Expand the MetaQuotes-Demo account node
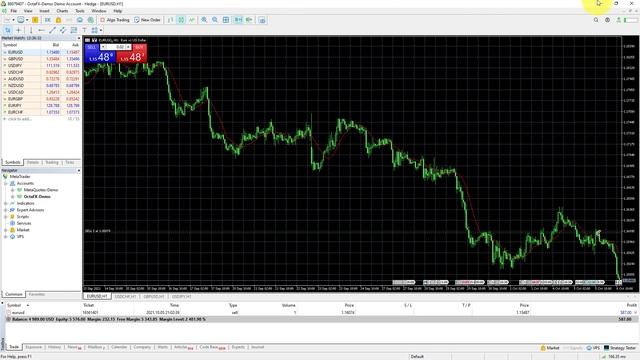Screen dimensions: 640x360 coord(13,190)
